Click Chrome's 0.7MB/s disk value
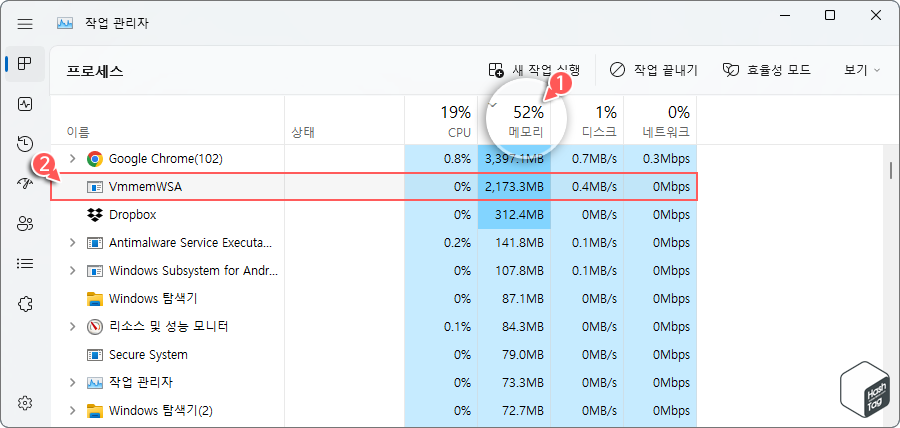This screenshot has width=900, height=428. point(594,159)
